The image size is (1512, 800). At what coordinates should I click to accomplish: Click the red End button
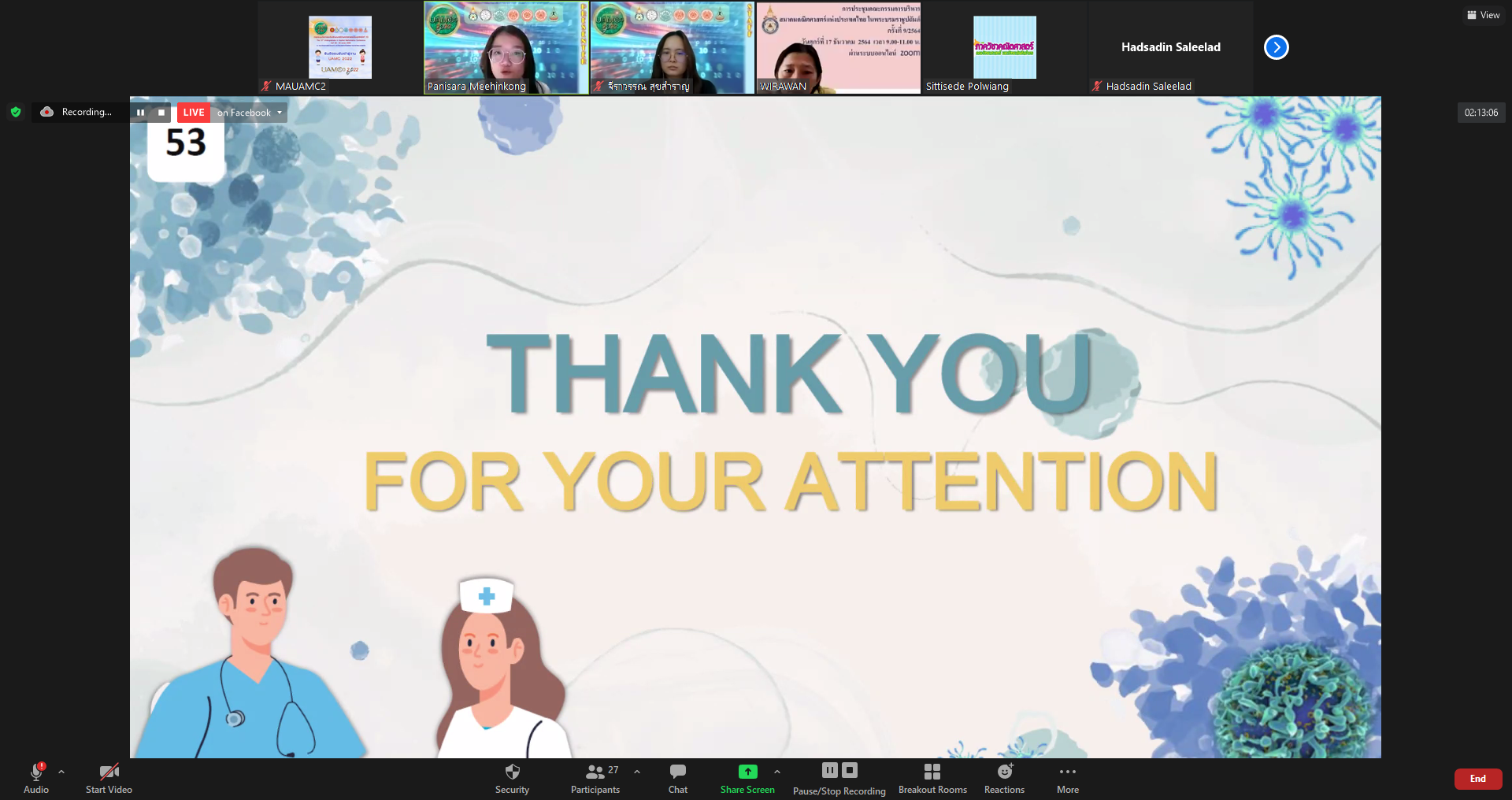click(1478, 779)
